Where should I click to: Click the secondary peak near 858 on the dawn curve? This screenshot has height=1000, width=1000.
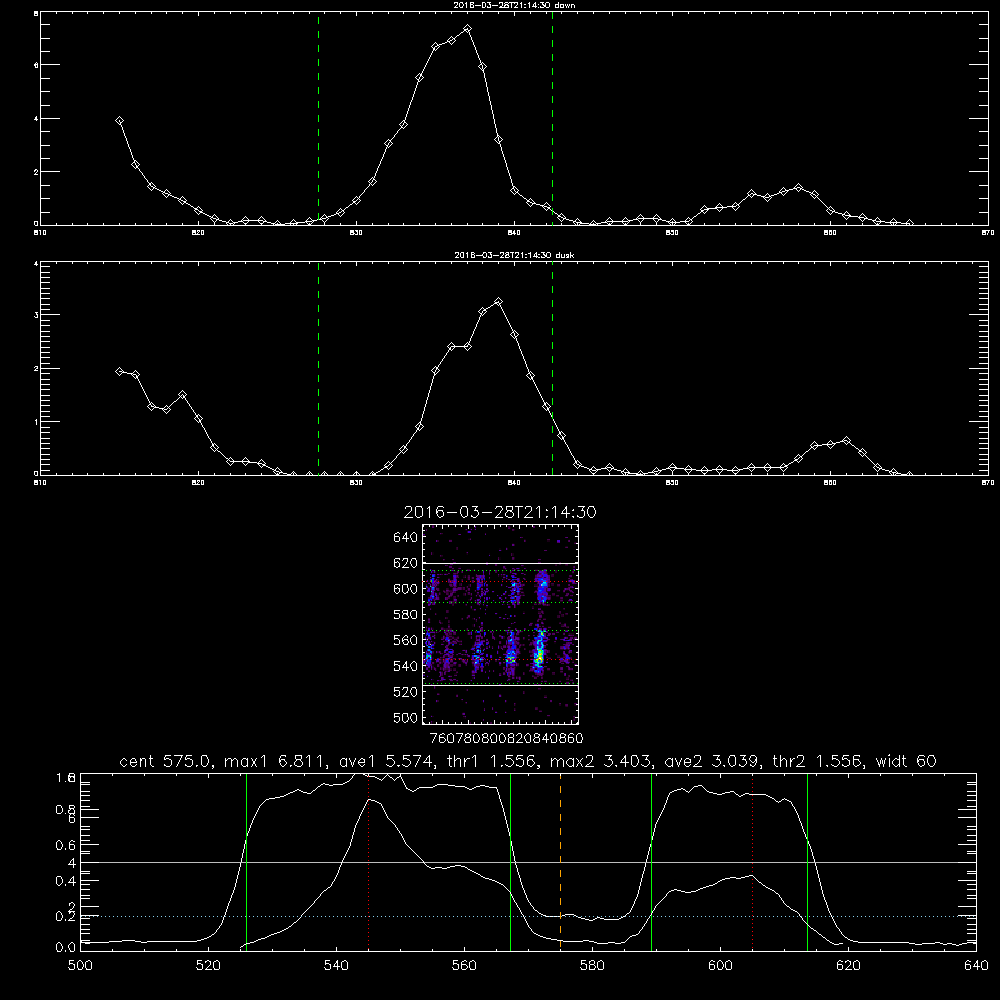click(798, 188)
